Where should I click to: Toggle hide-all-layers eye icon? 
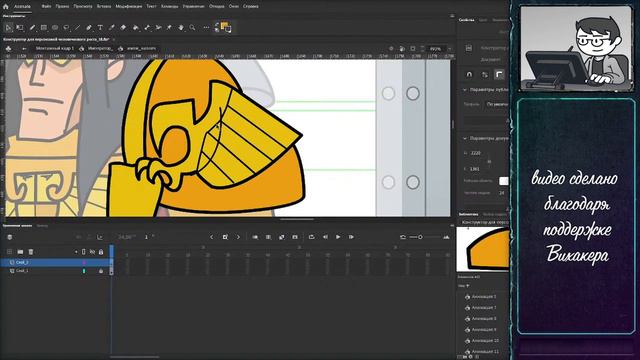[93, 252]
